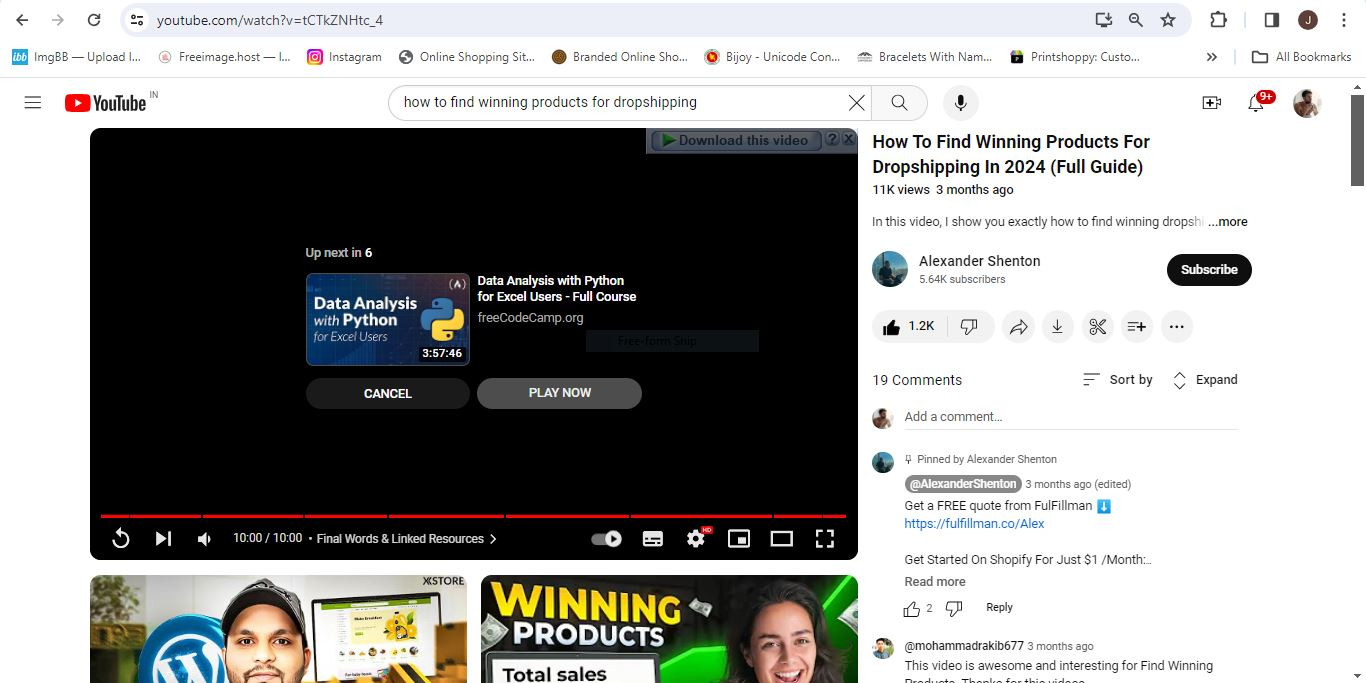Click the Download this video bar
The width and height of the screenshot is (1366, 683).
[x=735, y=141]
